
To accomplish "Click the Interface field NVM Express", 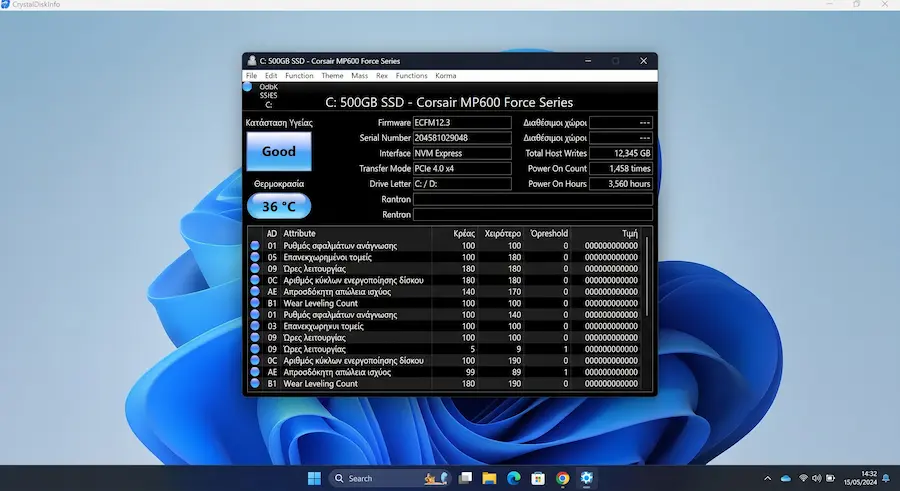I will tap(462, 153).
